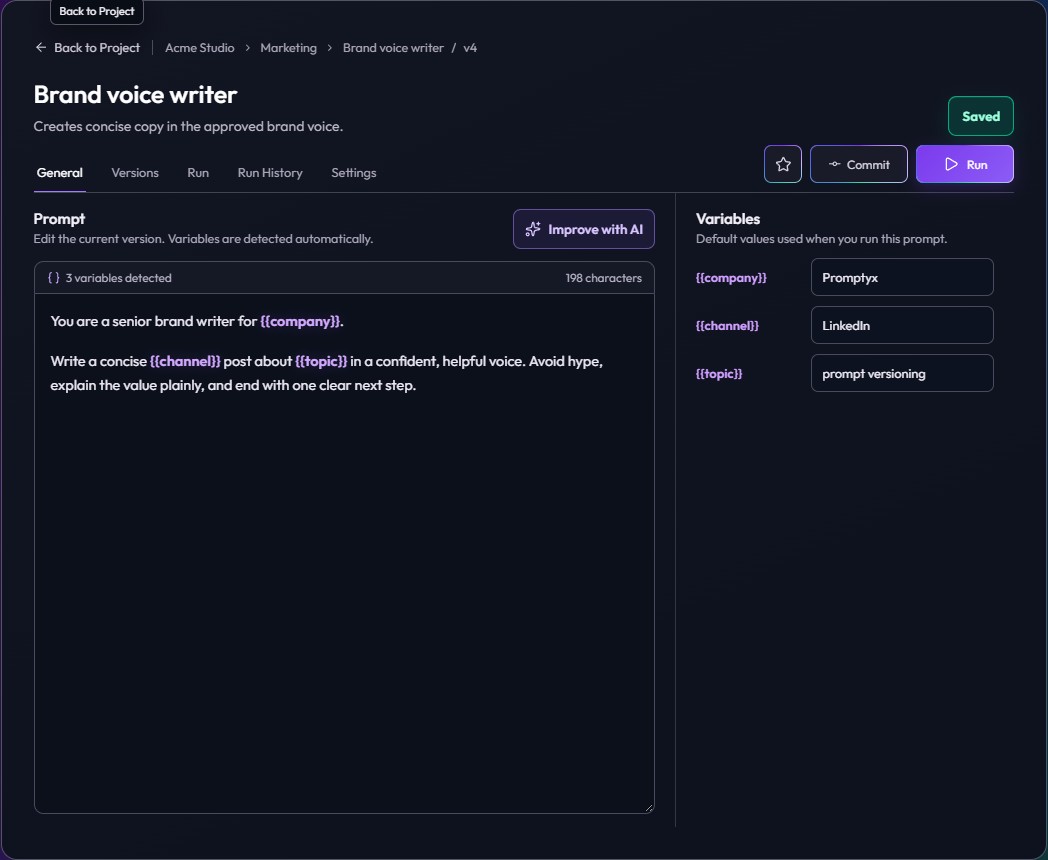Click the textarea resize handle corner
Screen dimensions: 1048x860
[649, 809]
